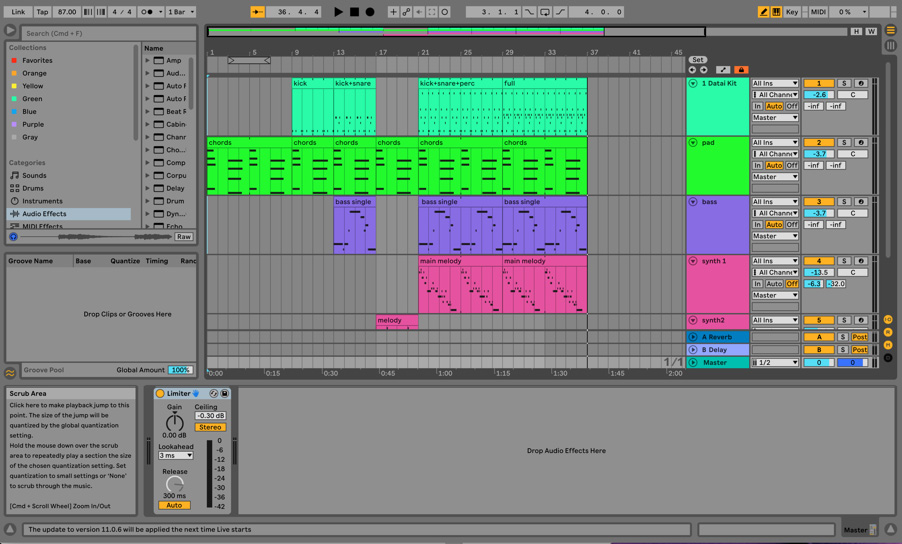Viewport: 902px width, 544px height.
Task: Select Sounds category in browser
Action: [x=69, y=175]
